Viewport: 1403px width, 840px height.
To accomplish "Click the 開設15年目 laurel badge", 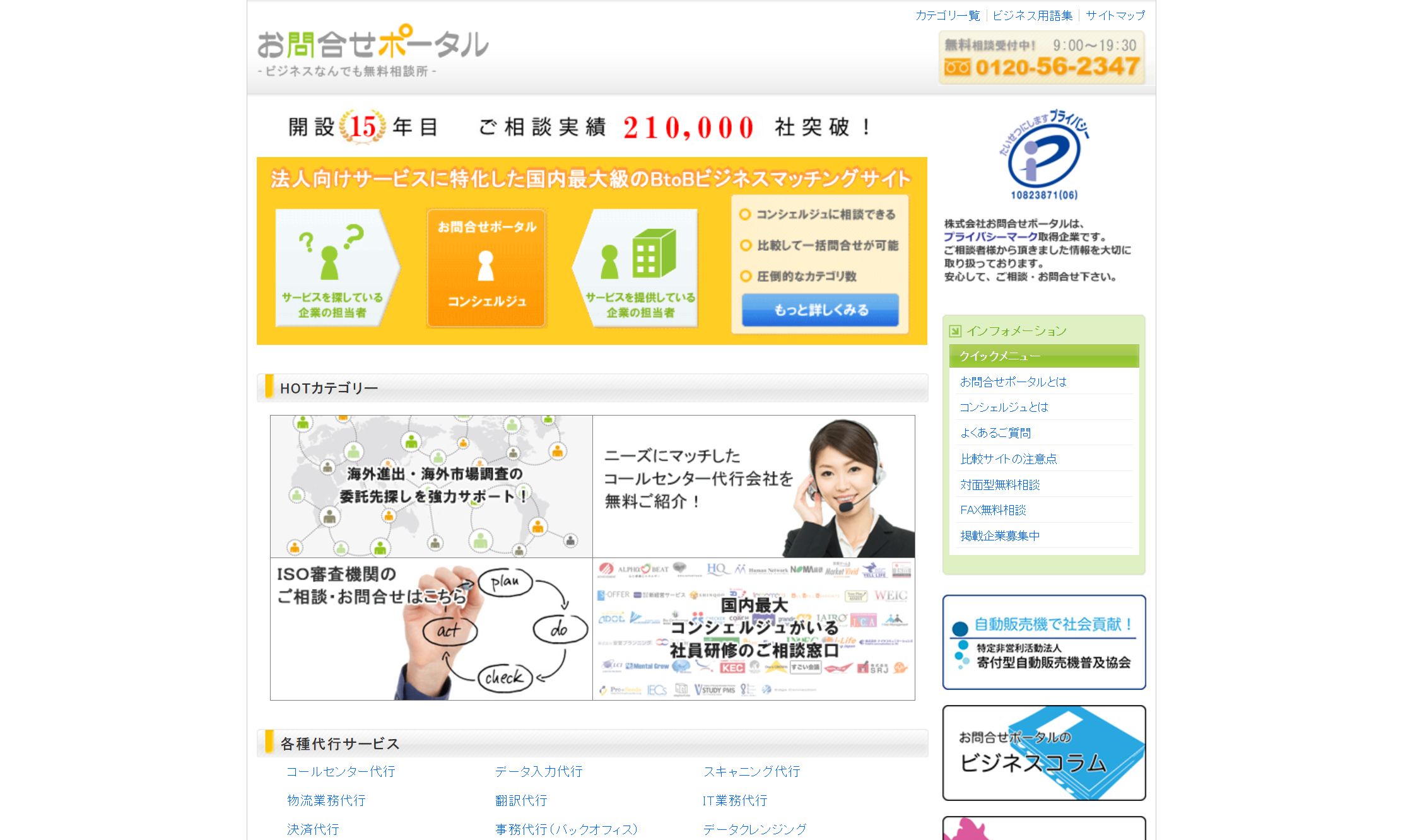I will tap(363, 127).
